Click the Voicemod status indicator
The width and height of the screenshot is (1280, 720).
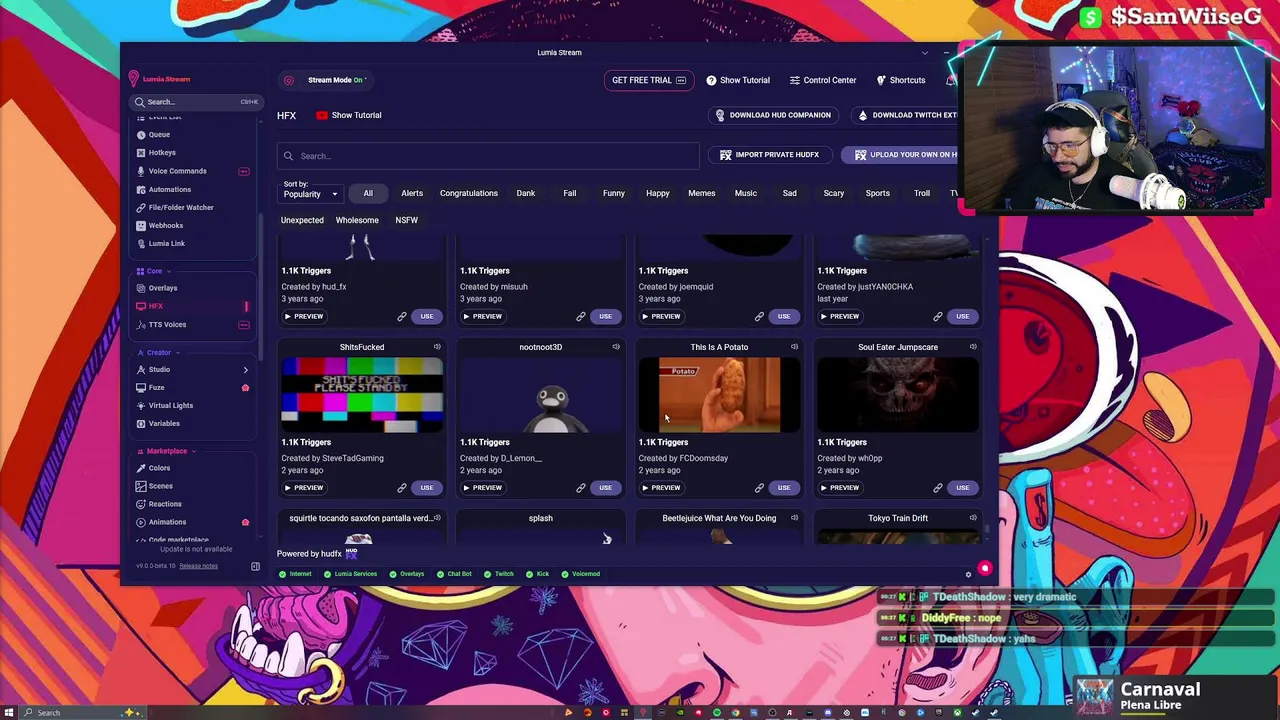(581, 574)
